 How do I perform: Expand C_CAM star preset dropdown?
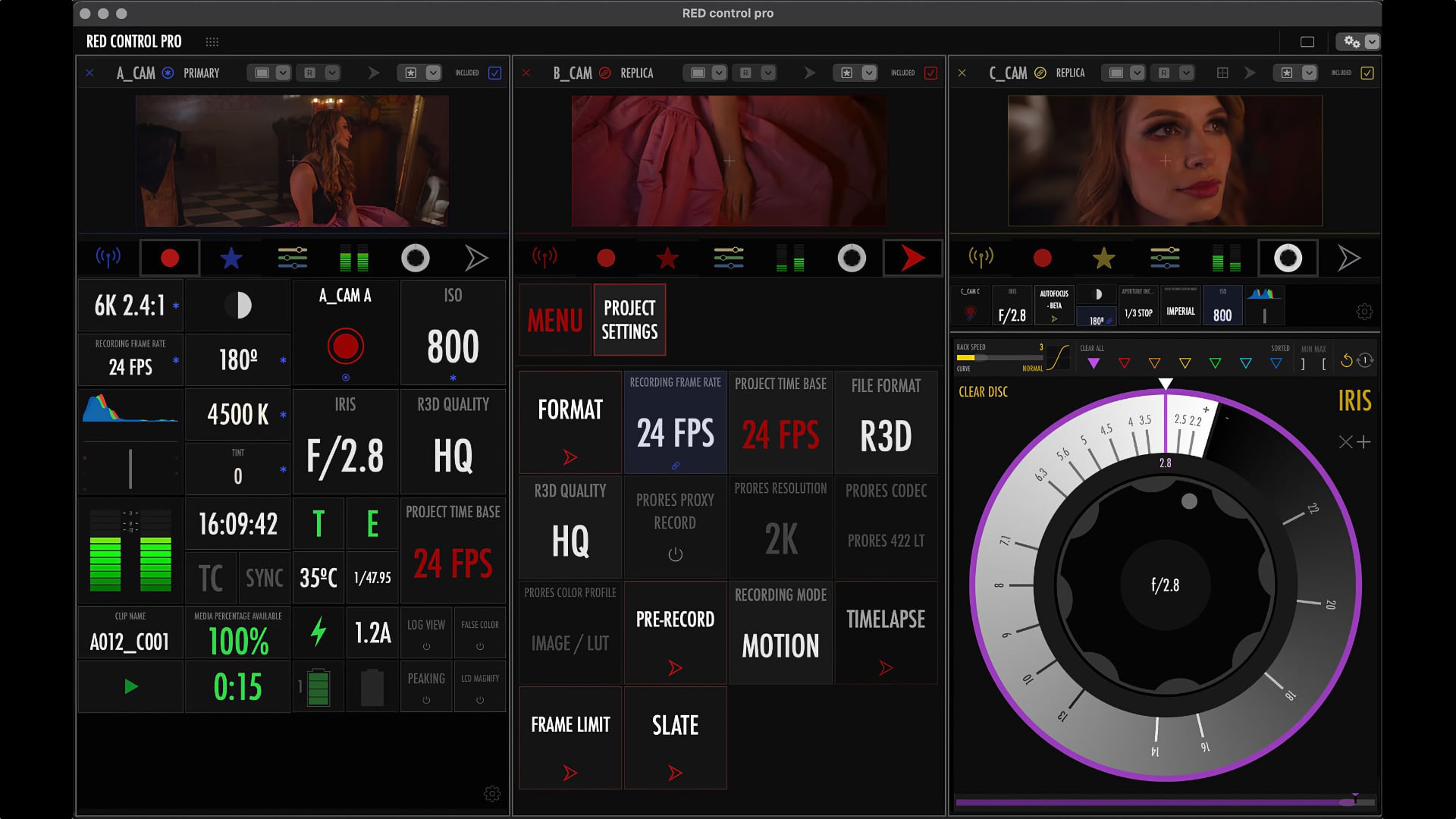point(1309,73)
